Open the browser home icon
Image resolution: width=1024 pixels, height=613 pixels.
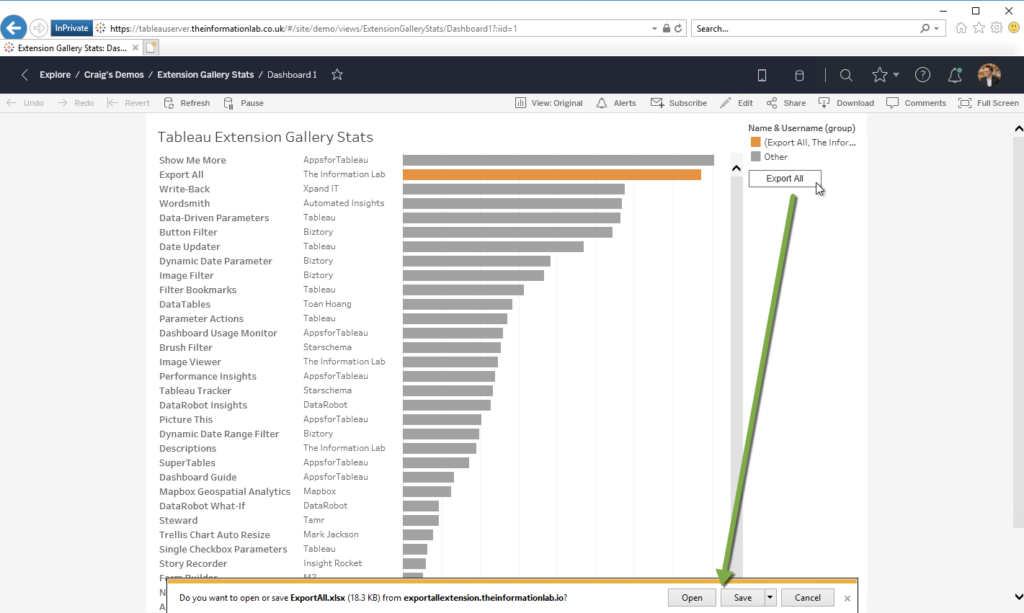tap(961, 28)
